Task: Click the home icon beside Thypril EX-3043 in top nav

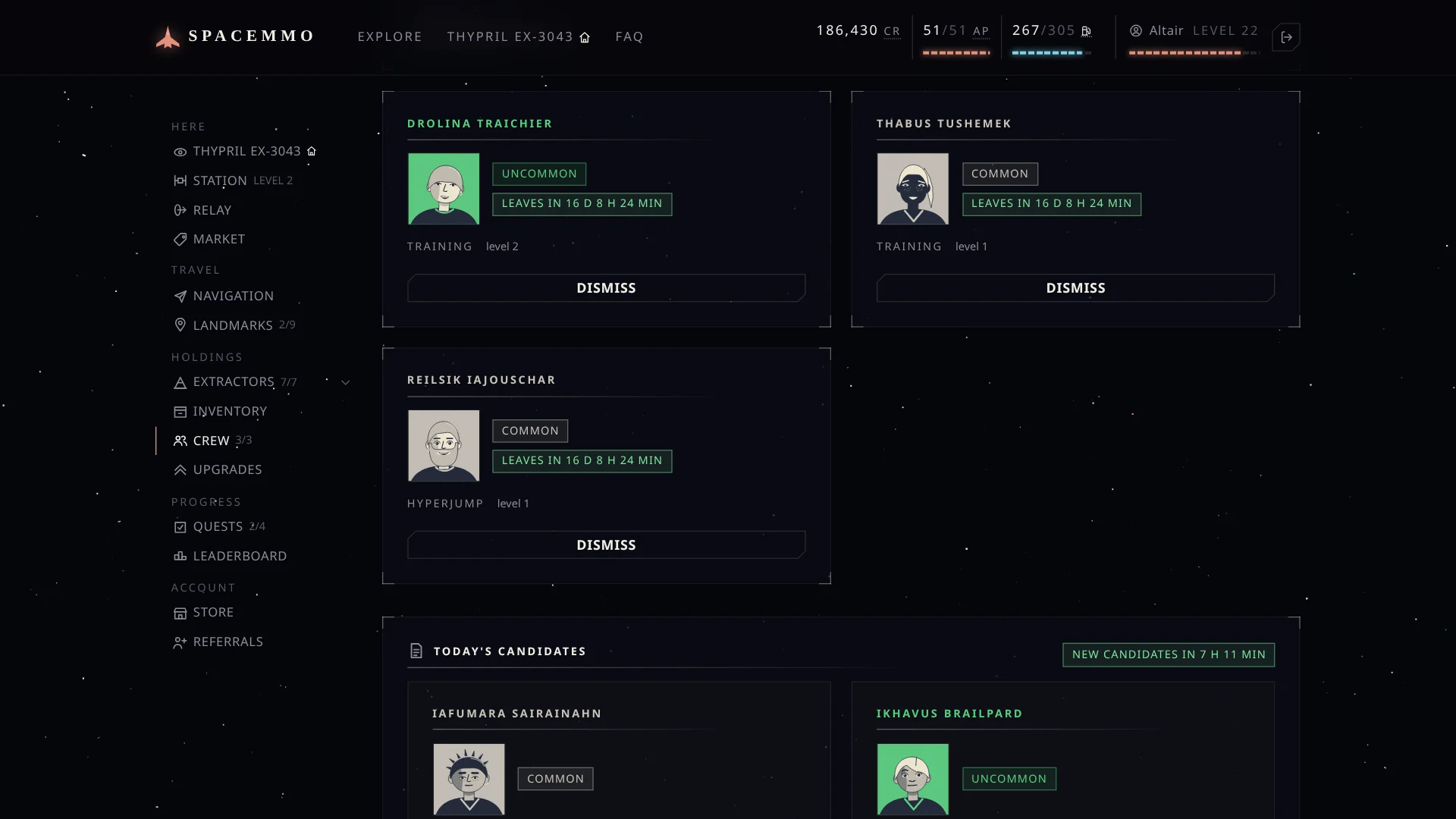Action: (585, 37)
